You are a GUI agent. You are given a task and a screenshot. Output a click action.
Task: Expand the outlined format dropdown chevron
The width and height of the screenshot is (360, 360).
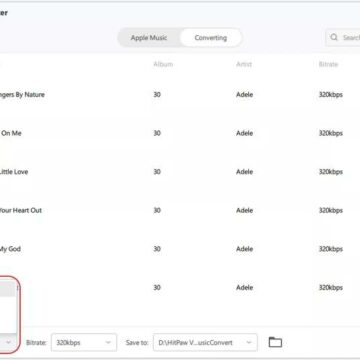9,342
